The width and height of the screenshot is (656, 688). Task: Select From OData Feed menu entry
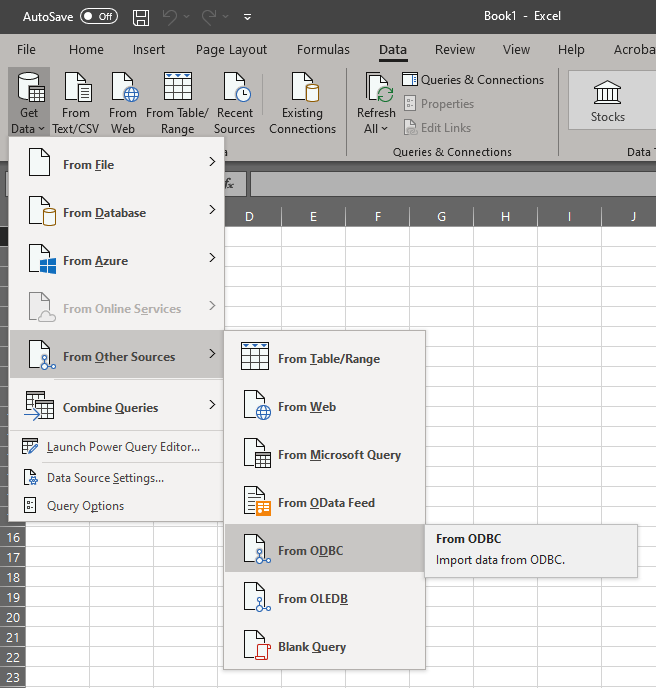[x=324, y=503]
